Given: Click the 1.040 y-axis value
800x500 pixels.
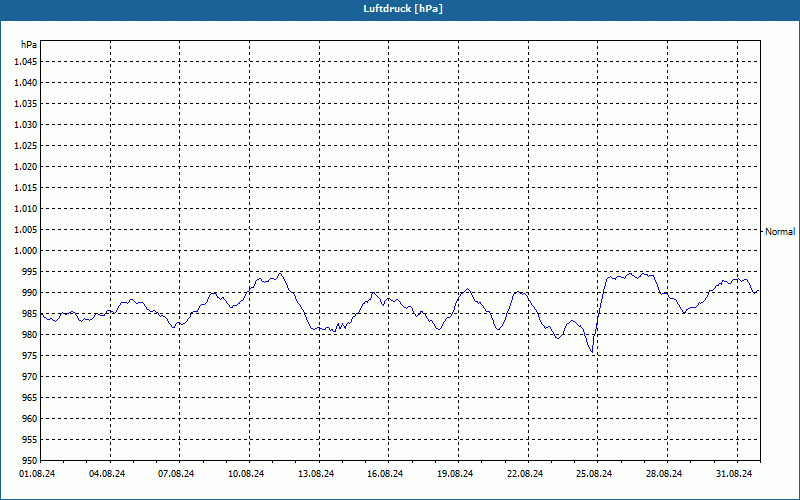Looking at the screenshot, I should [26, 83].
